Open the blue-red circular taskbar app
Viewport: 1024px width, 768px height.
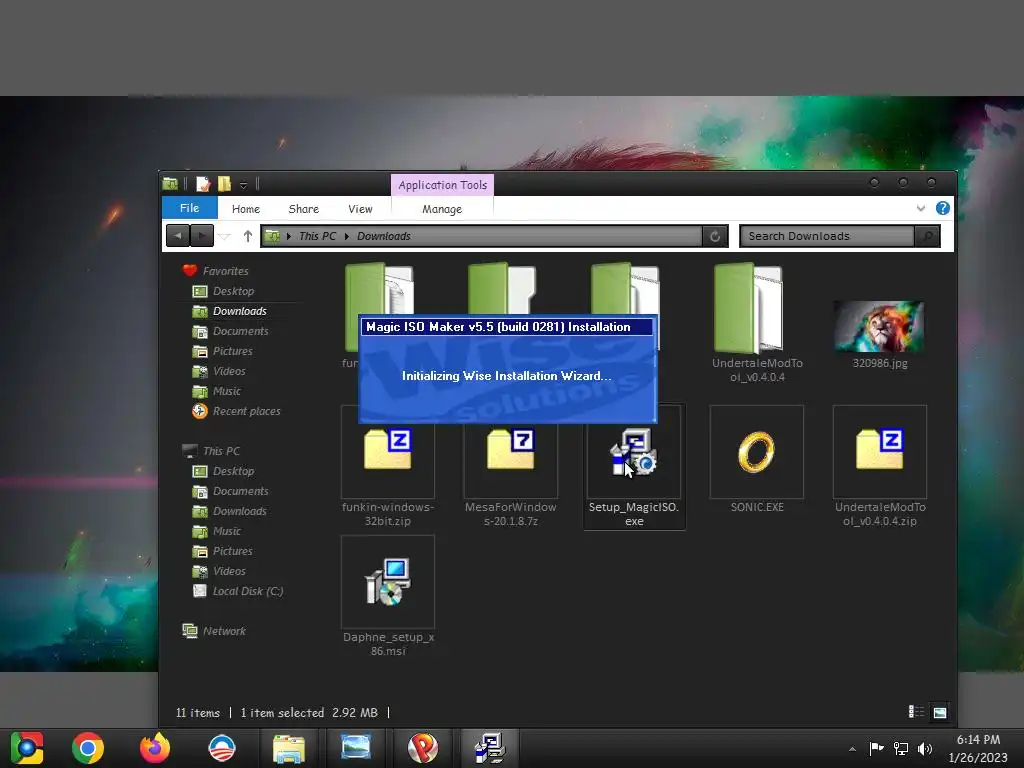[x=221, y=748]
